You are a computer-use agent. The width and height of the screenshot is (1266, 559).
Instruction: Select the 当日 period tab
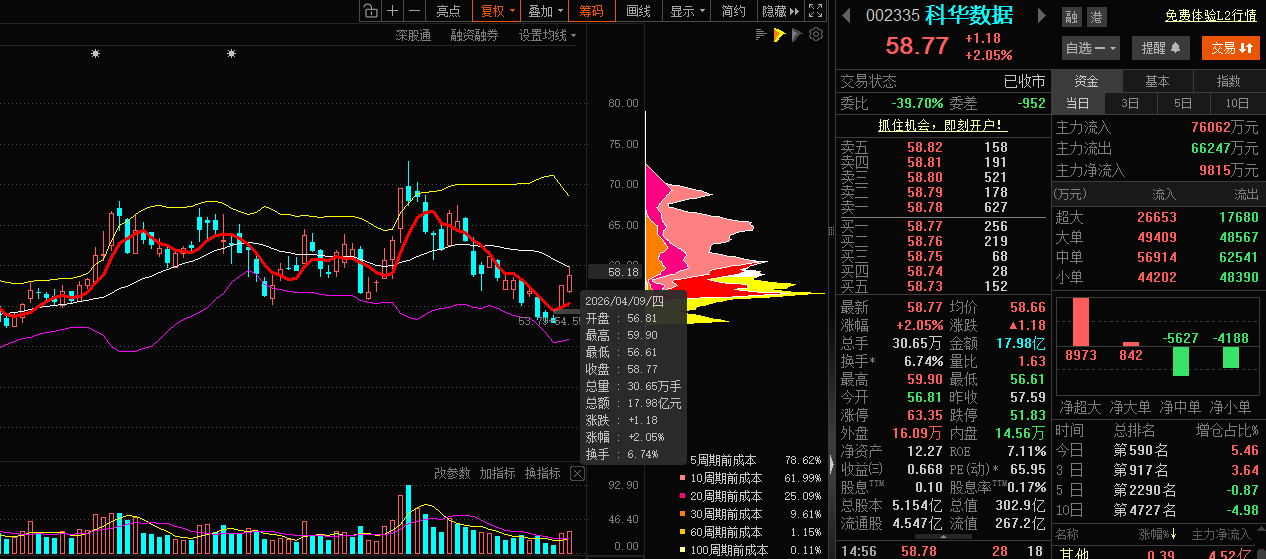[x=1078, y=103]
